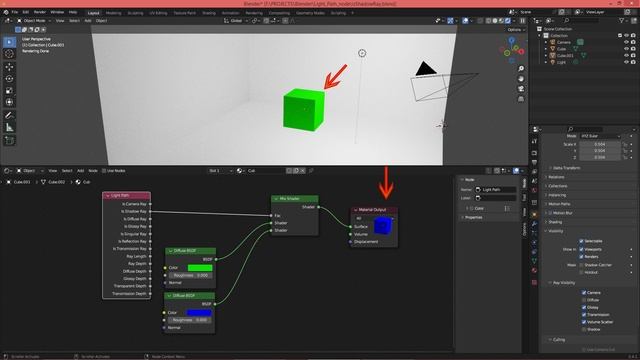Click the viewport zoom magnifier icon
This screenshot has height=360, width=640.
pos(521,69)
